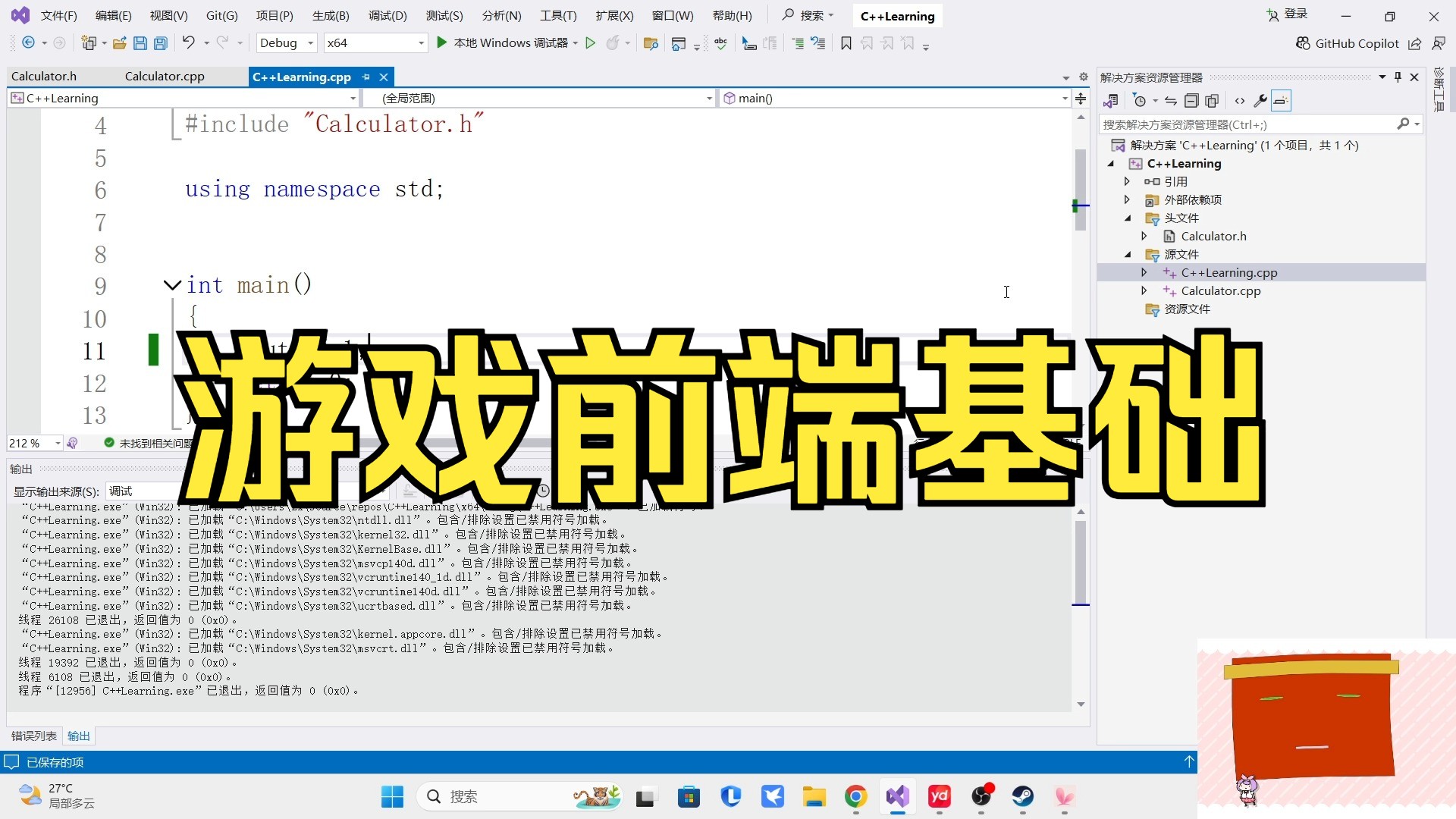Start without debugging using the outlined play icon
Screen dimensions: 1456x819
591,43
